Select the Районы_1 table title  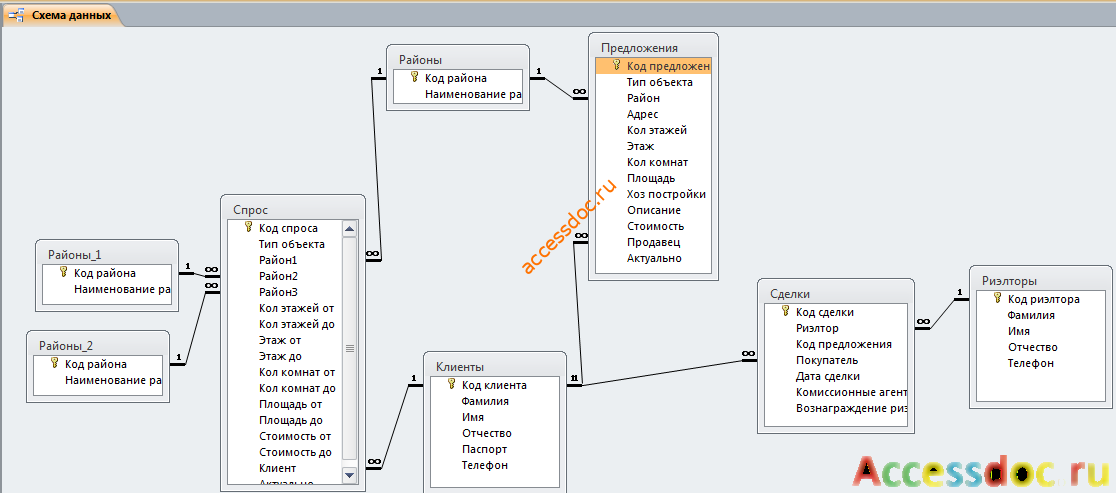click(x=75, y=255)
